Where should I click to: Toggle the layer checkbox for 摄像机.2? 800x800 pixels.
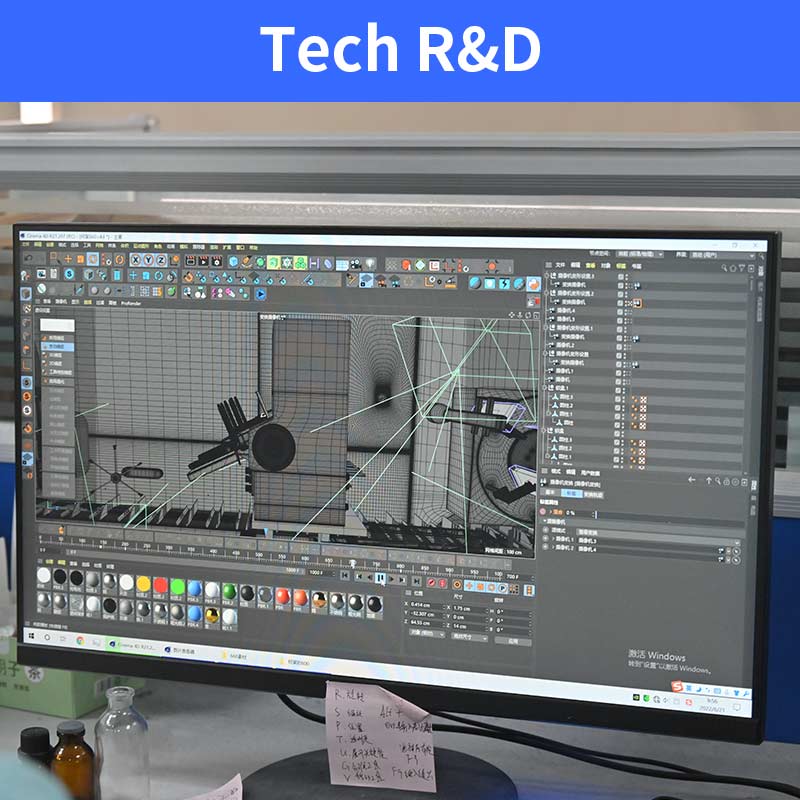coord(620,347)
